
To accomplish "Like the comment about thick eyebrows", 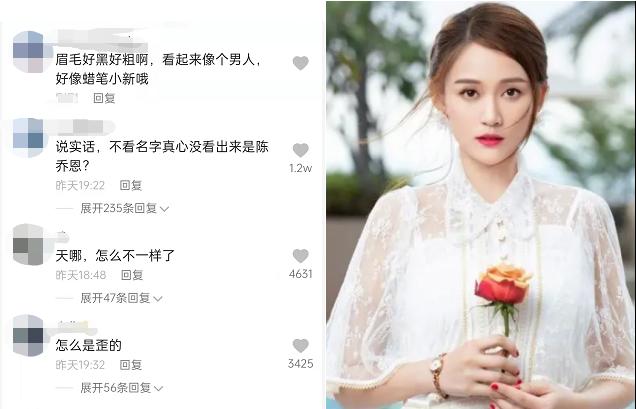I will [x=301, y=63].
